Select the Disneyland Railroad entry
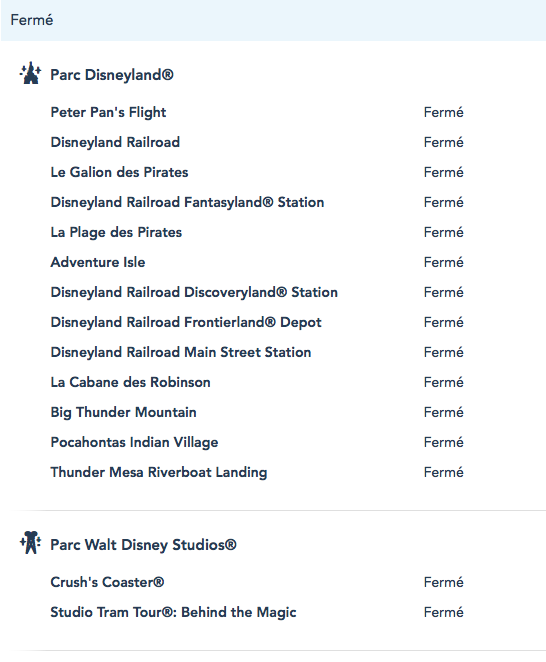 [115, 143]
